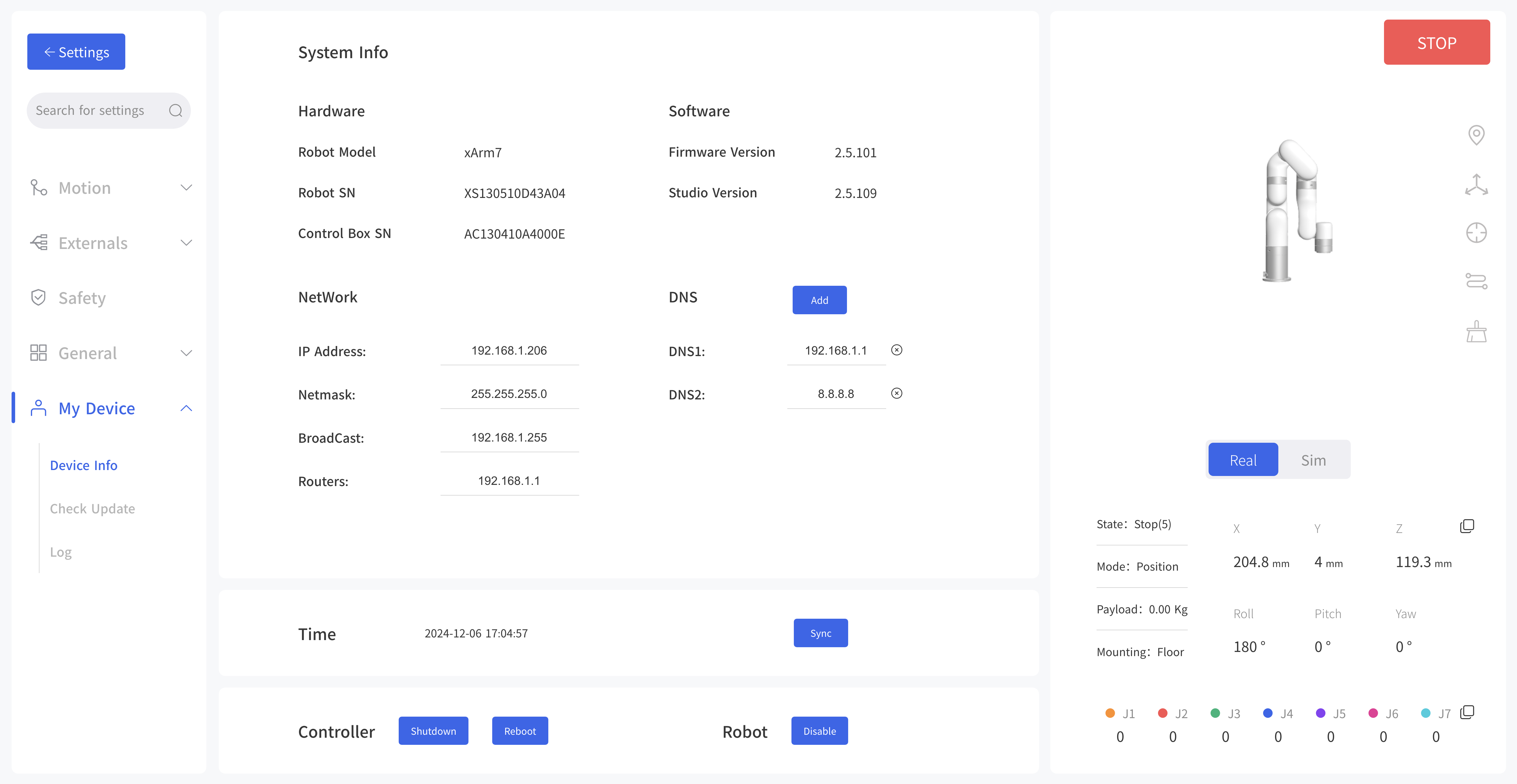
Task: Click the State: Stop(5) status text
Action: pos(1134,524)
